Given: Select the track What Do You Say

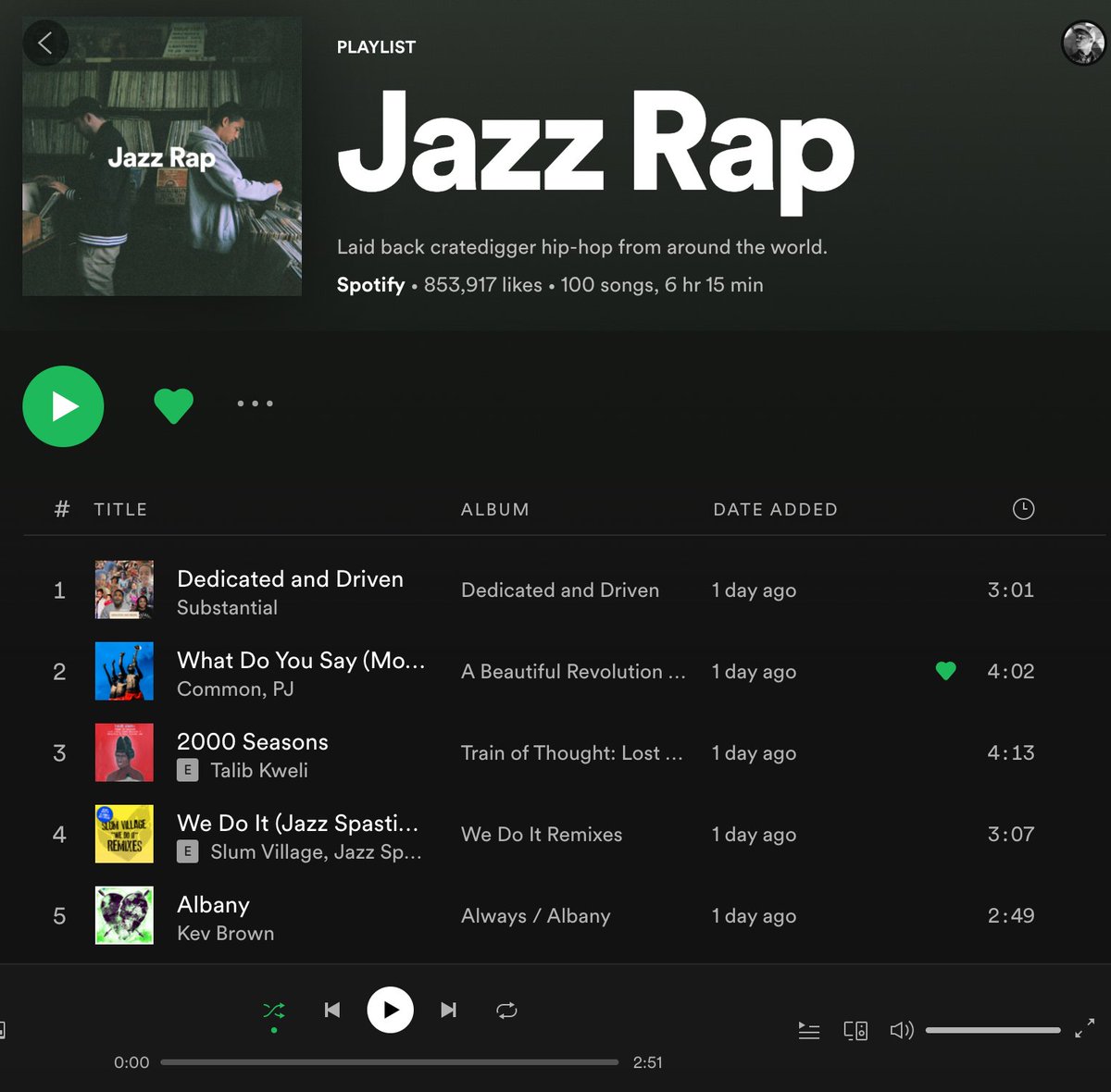Looking at the screenshot, I should pos(301,660).
